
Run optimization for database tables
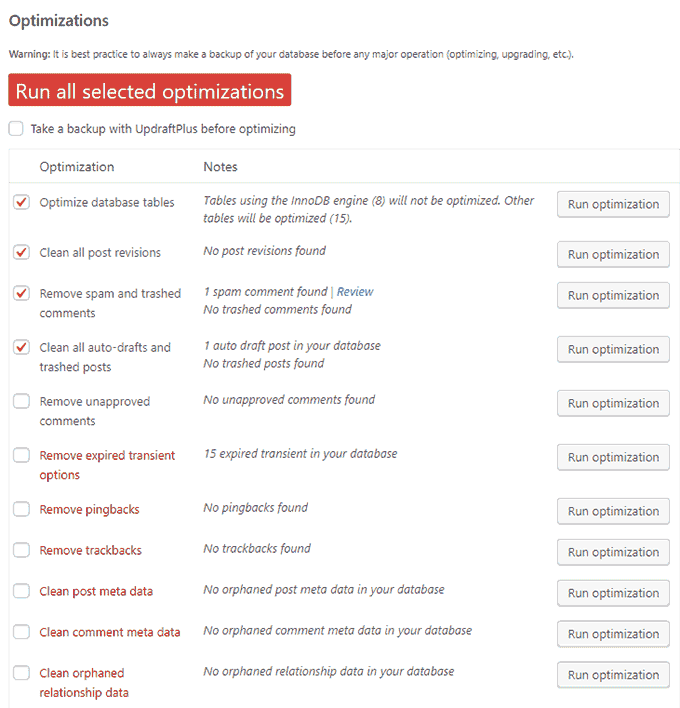click(x=613, y=204)
